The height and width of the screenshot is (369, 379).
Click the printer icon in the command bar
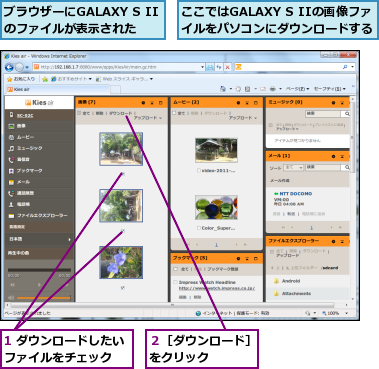273,89
